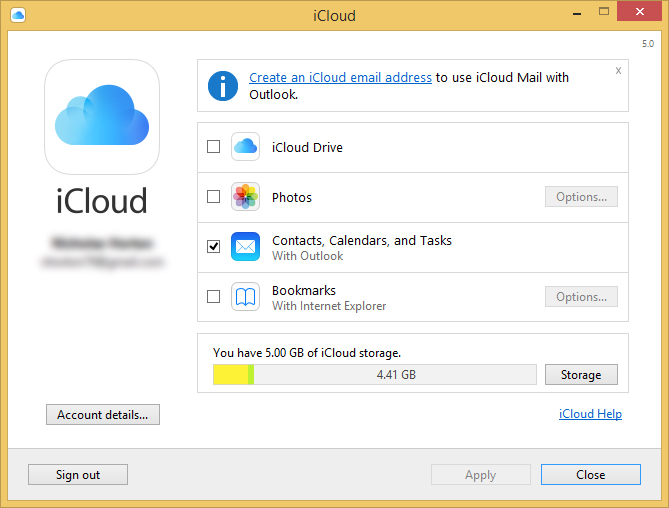This screenshot has height=508, width=669.
Task: Click the With Outlook subtitle
Action: (x=308, y=256)
